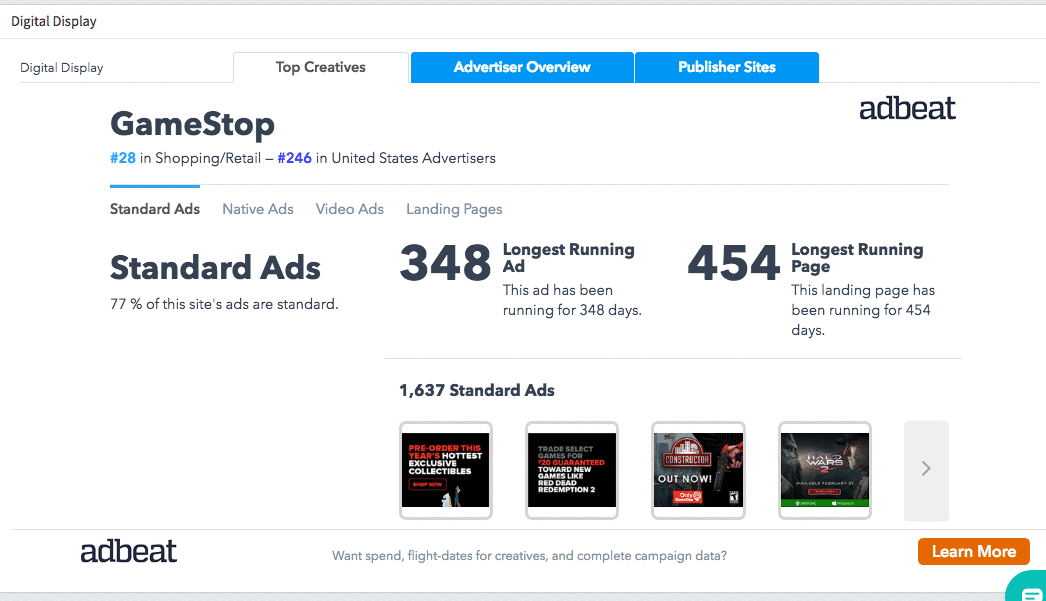Click the 454 longest running page number
This screenshot has width=1046, height=601.
734,263
